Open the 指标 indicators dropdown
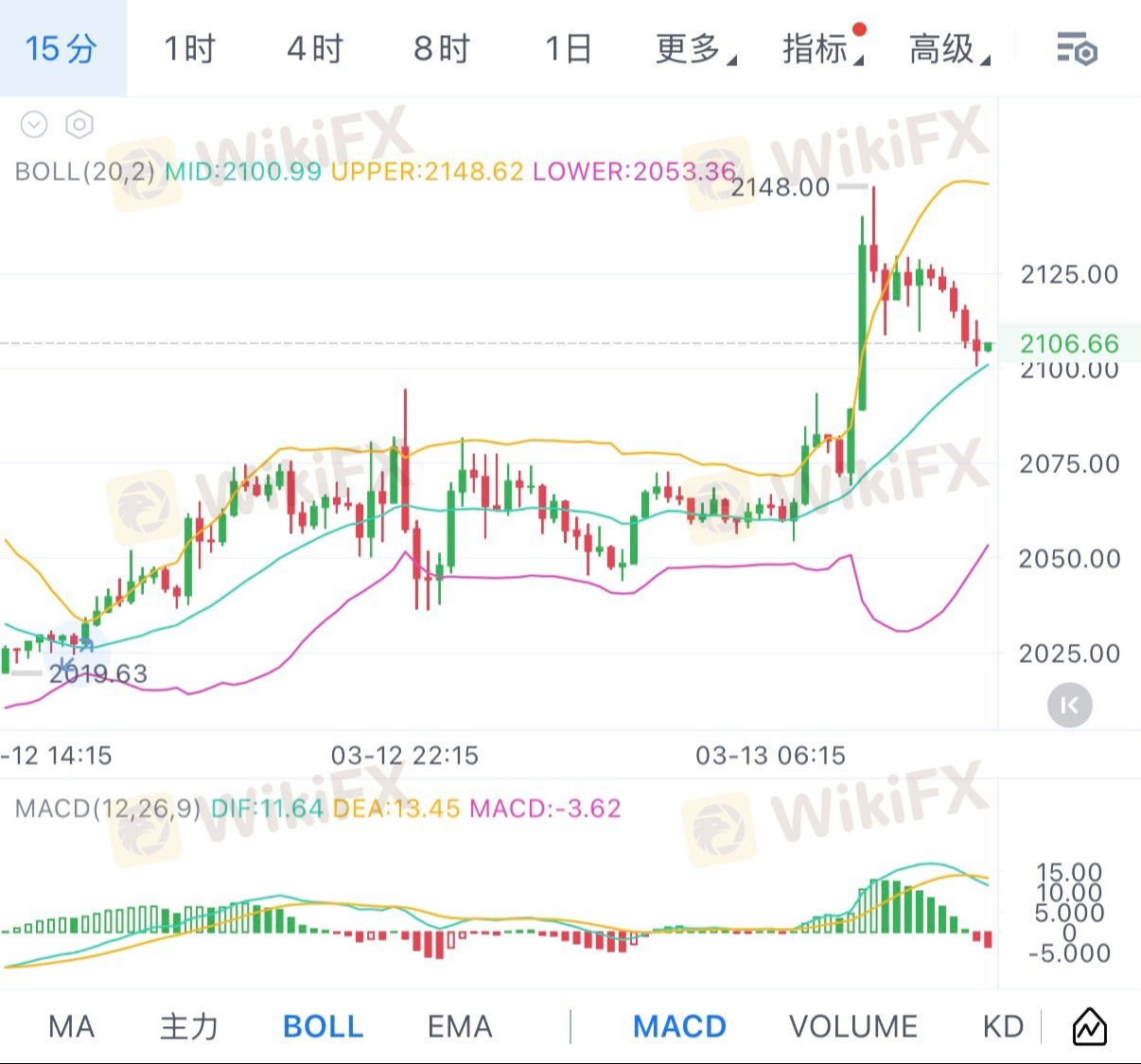Image resolution: width=1141 pixels, height=1064 pixels. [821, 49]
